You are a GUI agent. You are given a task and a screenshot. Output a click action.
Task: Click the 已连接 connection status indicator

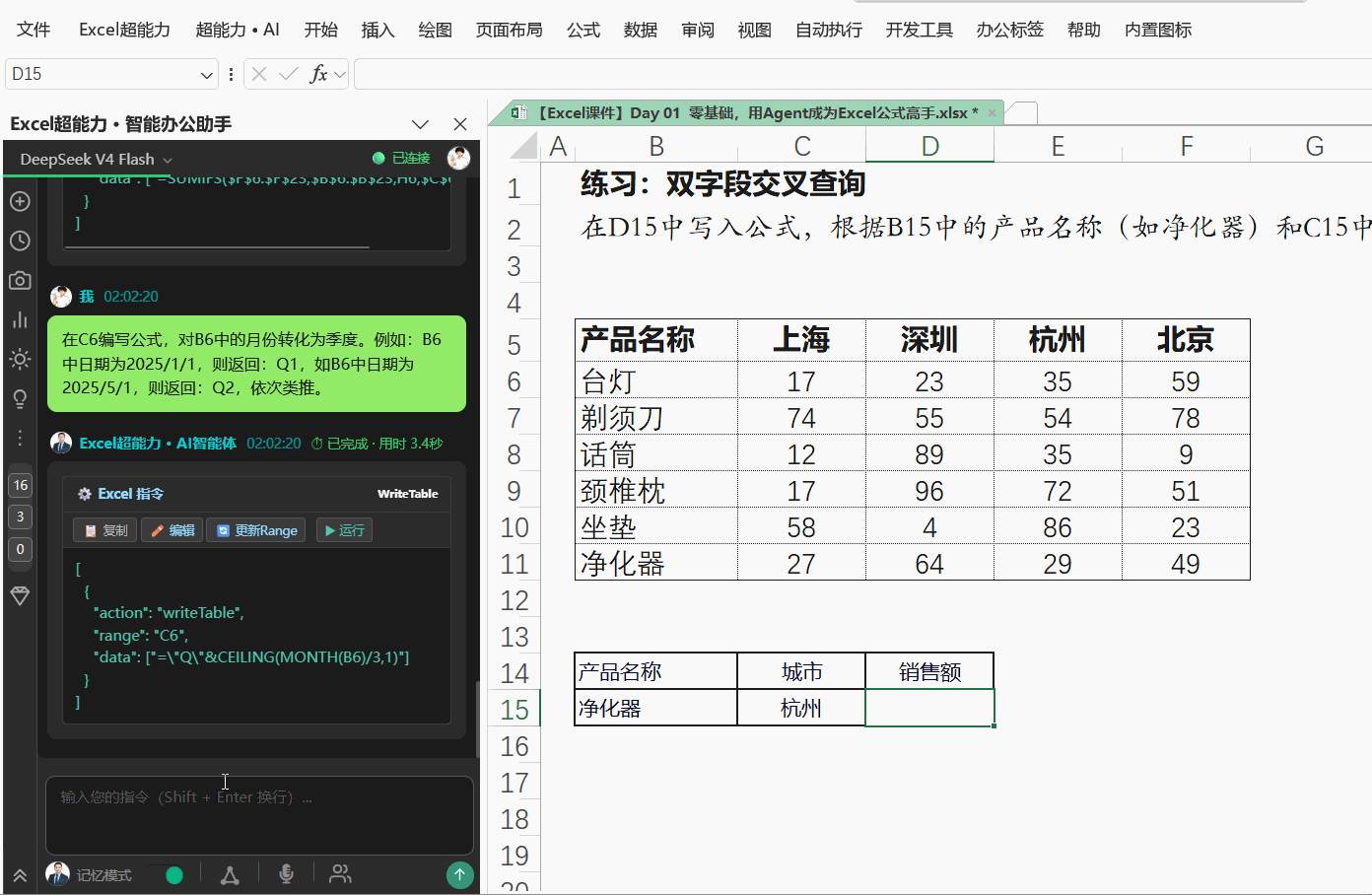(401, 158)
